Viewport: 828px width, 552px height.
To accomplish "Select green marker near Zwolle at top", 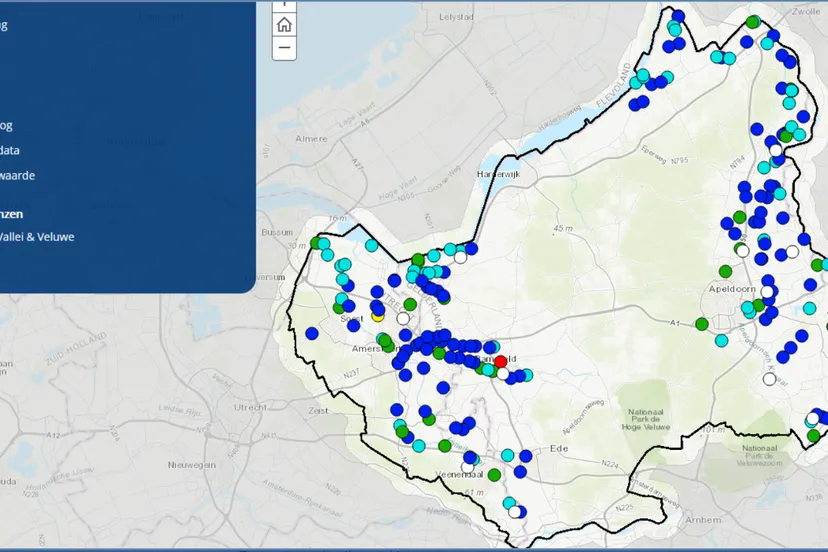I will click(x=753, y=22).
